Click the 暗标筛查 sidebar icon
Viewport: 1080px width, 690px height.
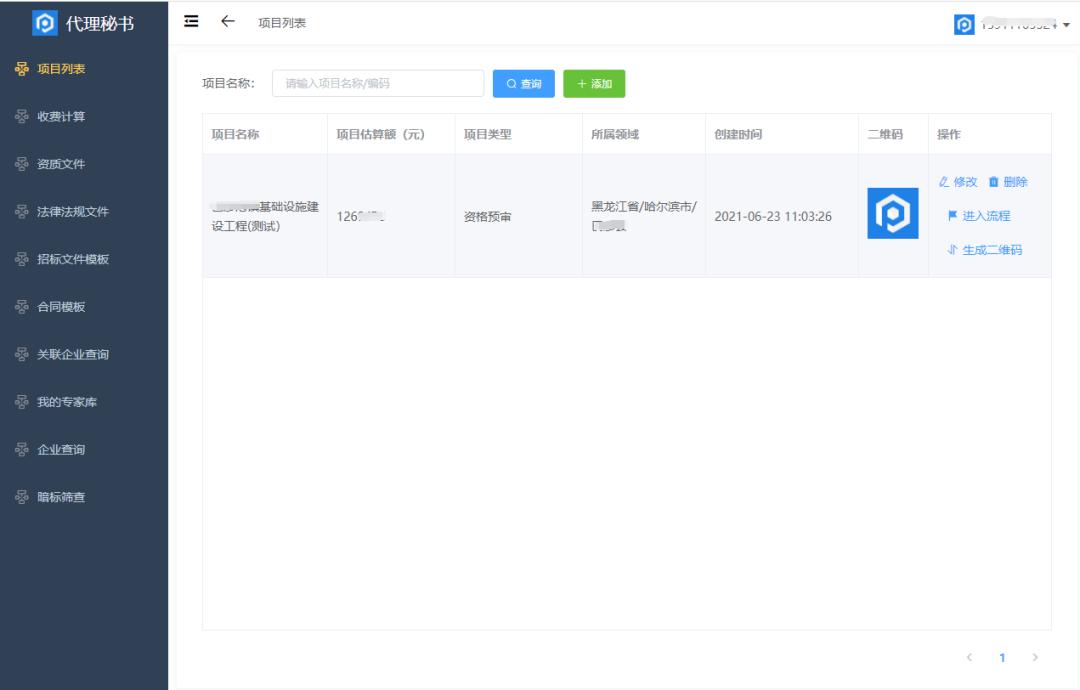pyautogui.click(x=25, y=496)
